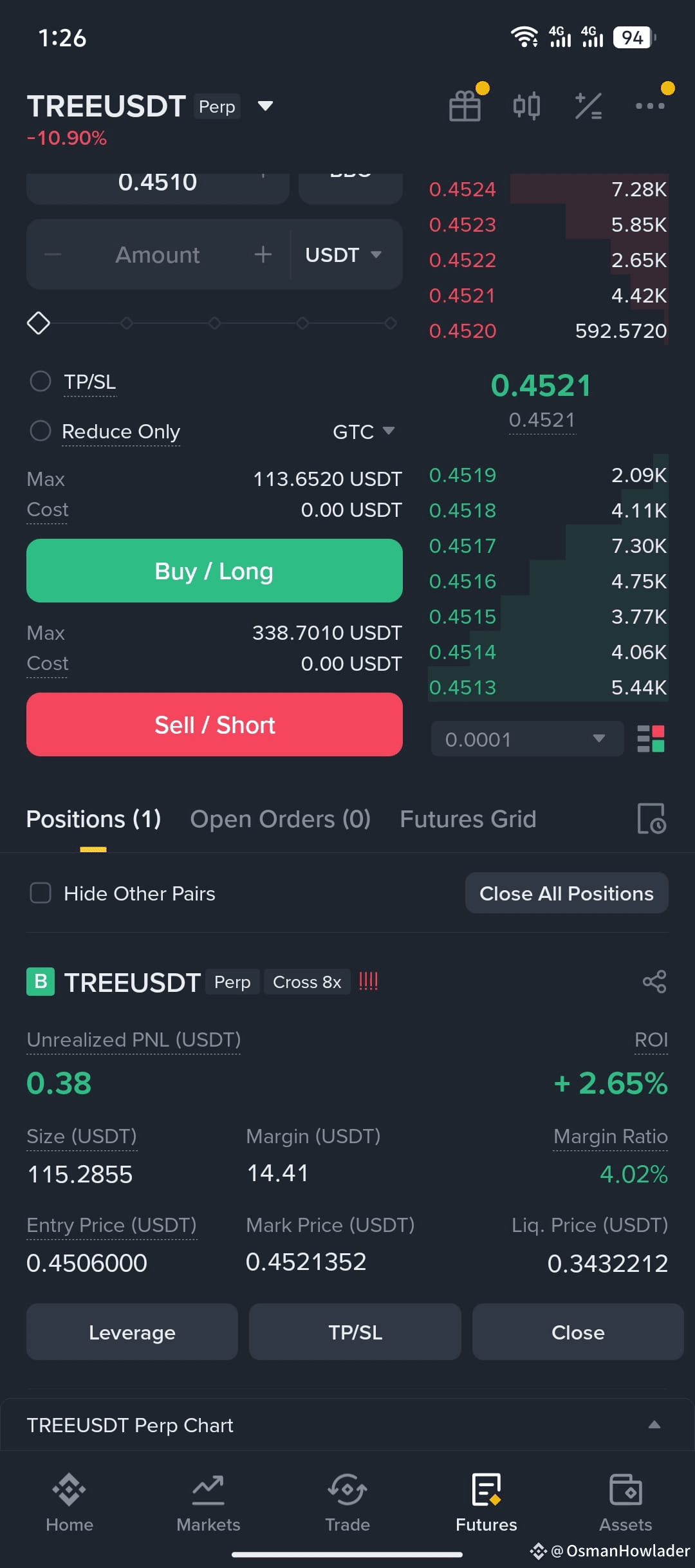
Task: Open the gift box rewards icon
Action: point(465,106)
